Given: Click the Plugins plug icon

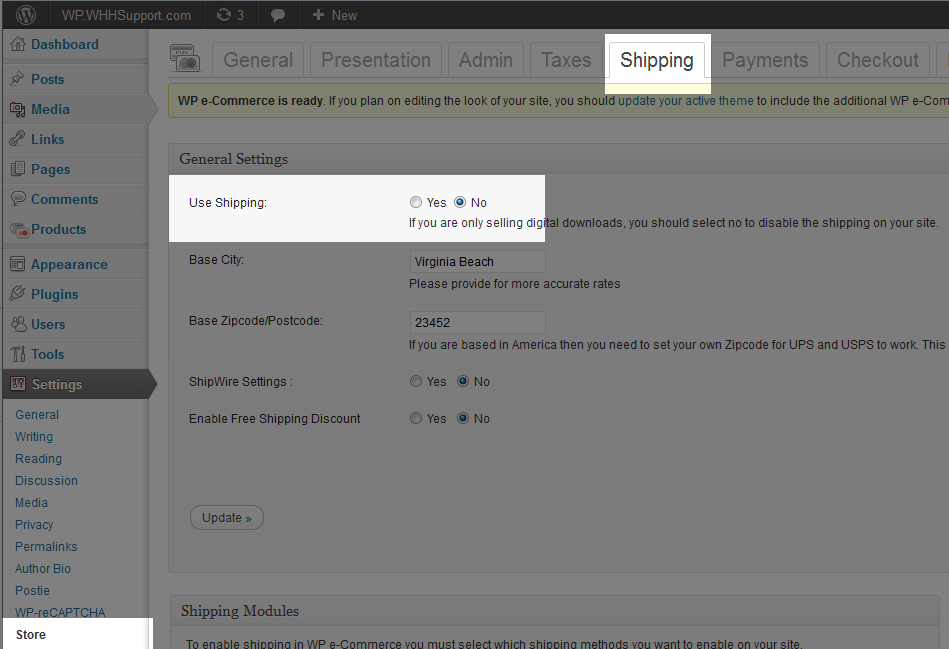Looking at the screenshot, I should pos(17,294).
